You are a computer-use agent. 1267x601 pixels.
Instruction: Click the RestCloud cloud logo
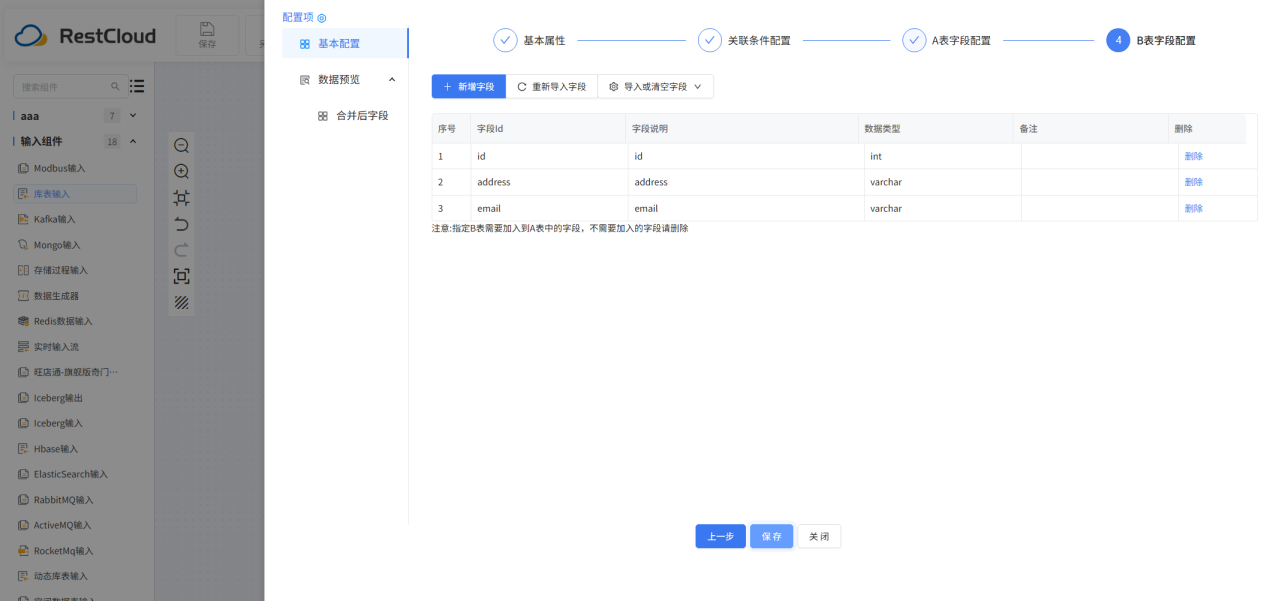click(31, 37)
